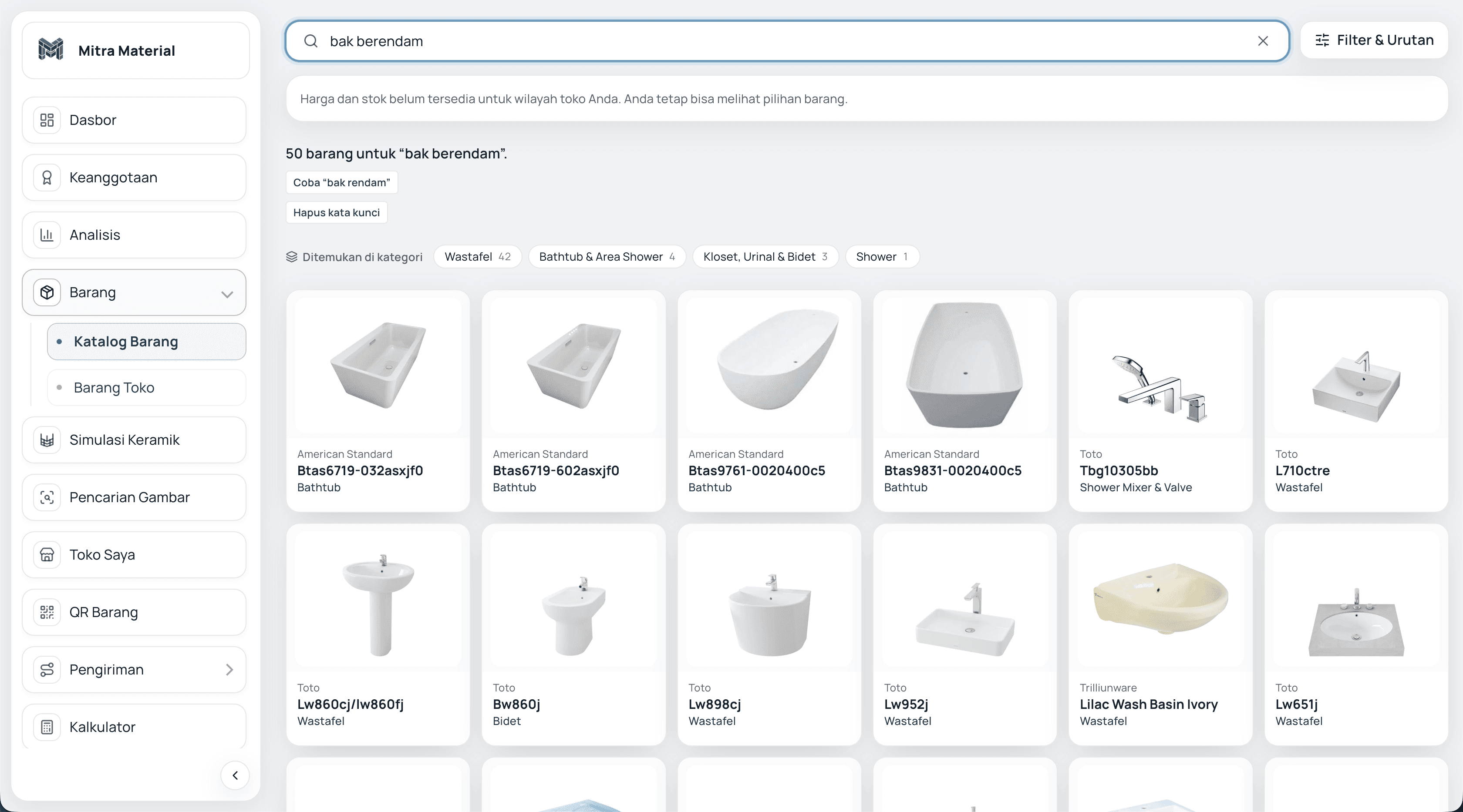Click the Kalkulator icon
Image resolution: width=1463 pixels, height=812 pixels.
point(47,727)
